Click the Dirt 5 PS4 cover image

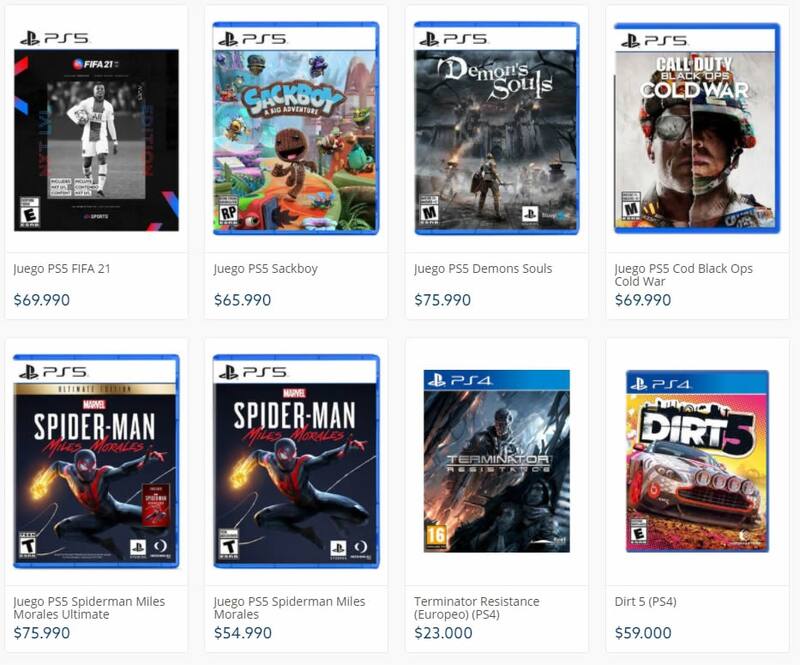coord(697,460)
